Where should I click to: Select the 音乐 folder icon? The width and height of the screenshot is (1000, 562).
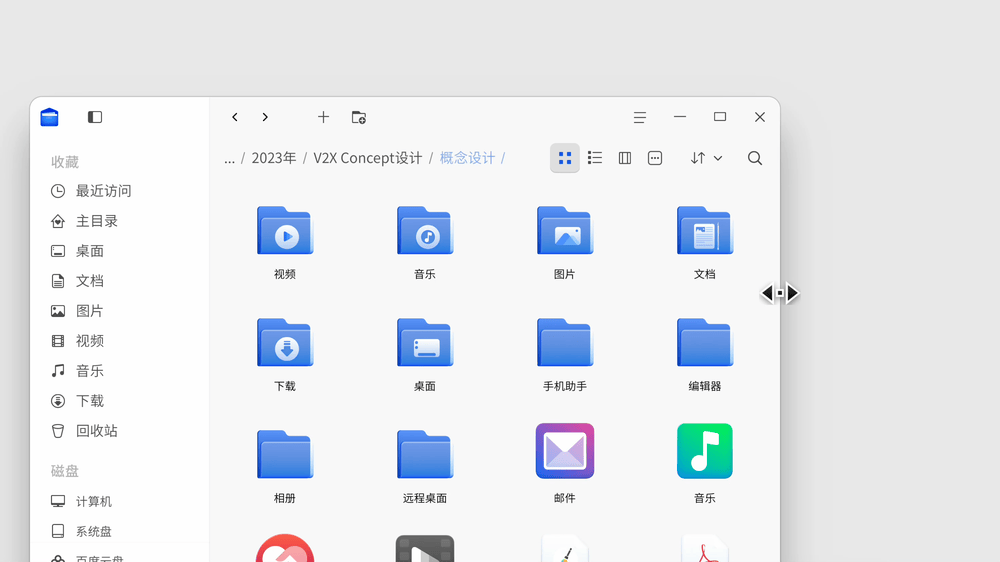click(425, 230)
